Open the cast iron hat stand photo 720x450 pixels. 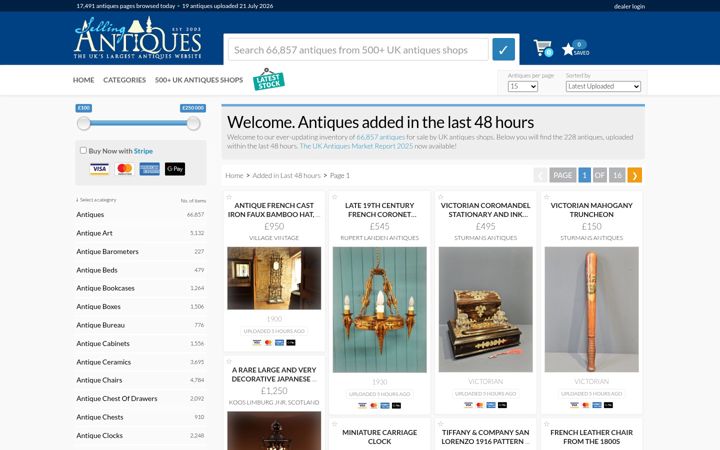coord(274,278)
